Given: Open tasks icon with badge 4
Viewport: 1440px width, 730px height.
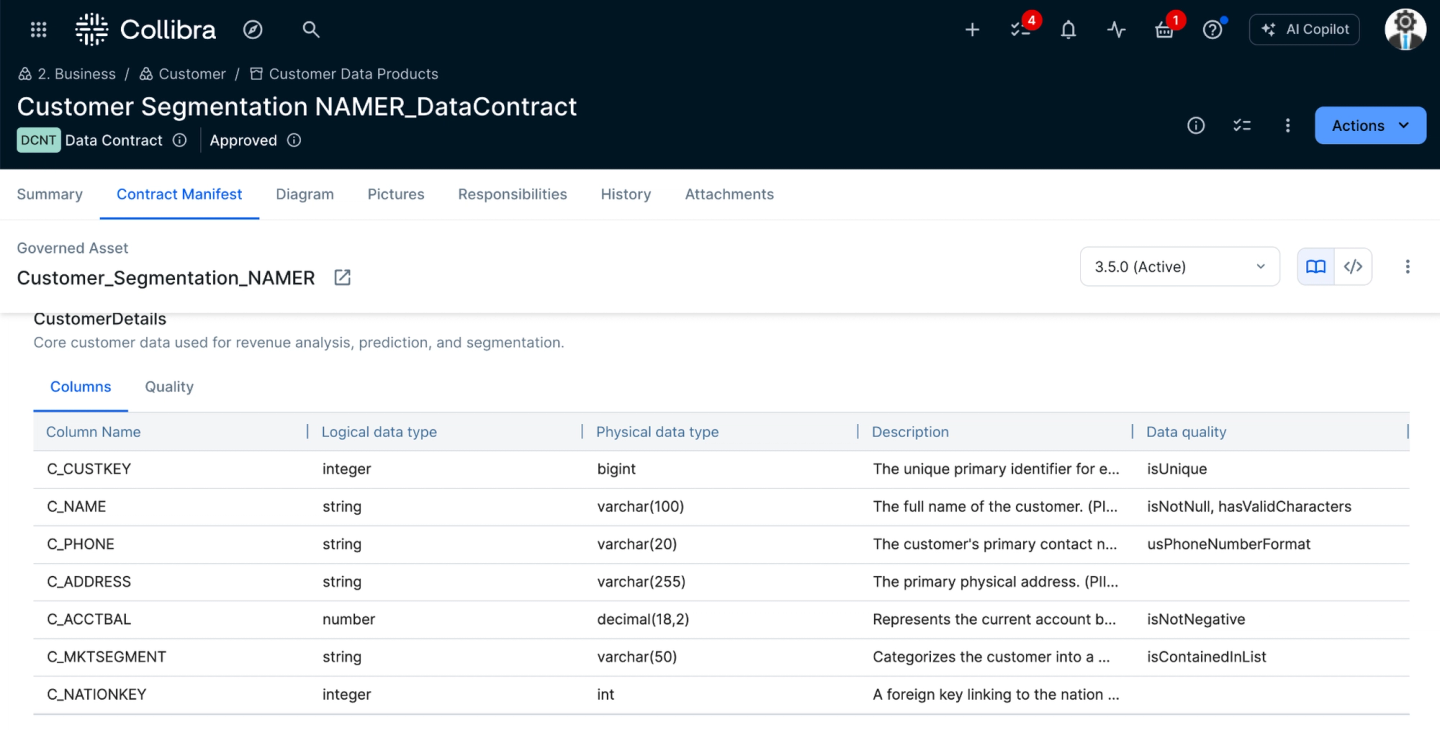Looking at the screenshot, I should pos(1021,29).
